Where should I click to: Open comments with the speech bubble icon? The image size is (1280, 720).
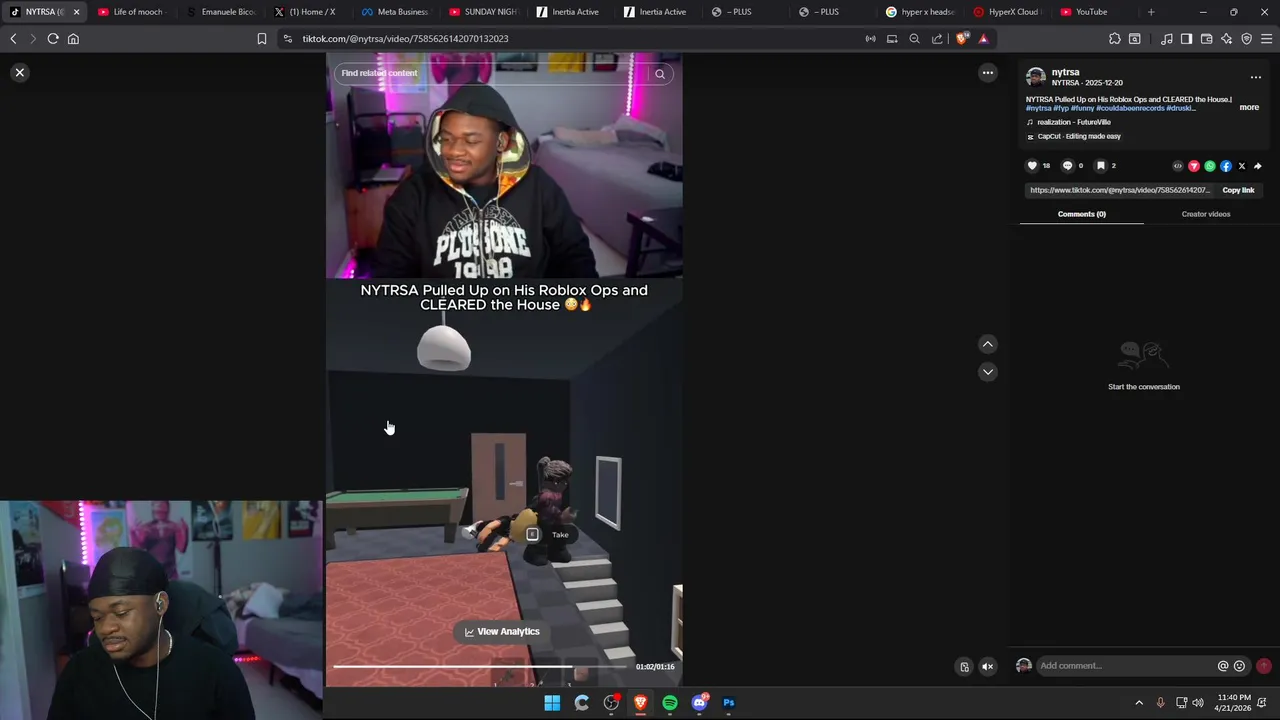click(1067, 166)
